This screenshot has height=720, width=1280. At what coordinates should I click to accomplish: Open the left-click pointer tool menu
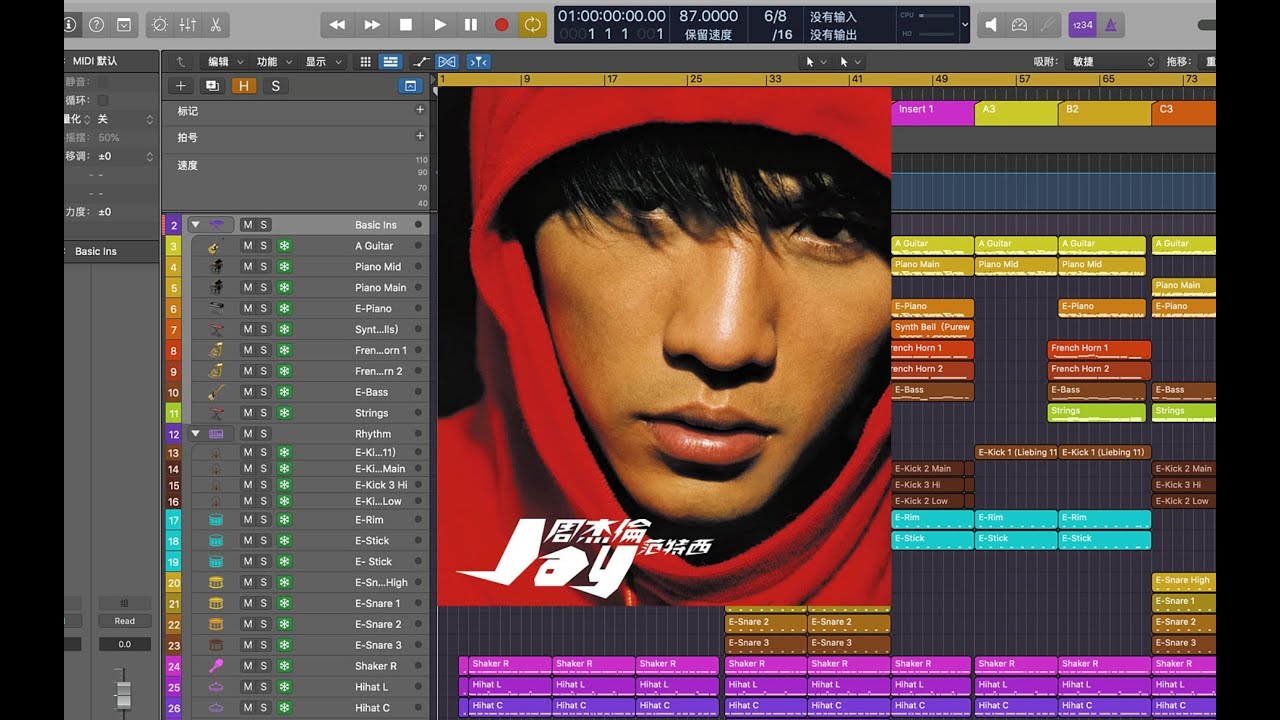coord(816,62)
